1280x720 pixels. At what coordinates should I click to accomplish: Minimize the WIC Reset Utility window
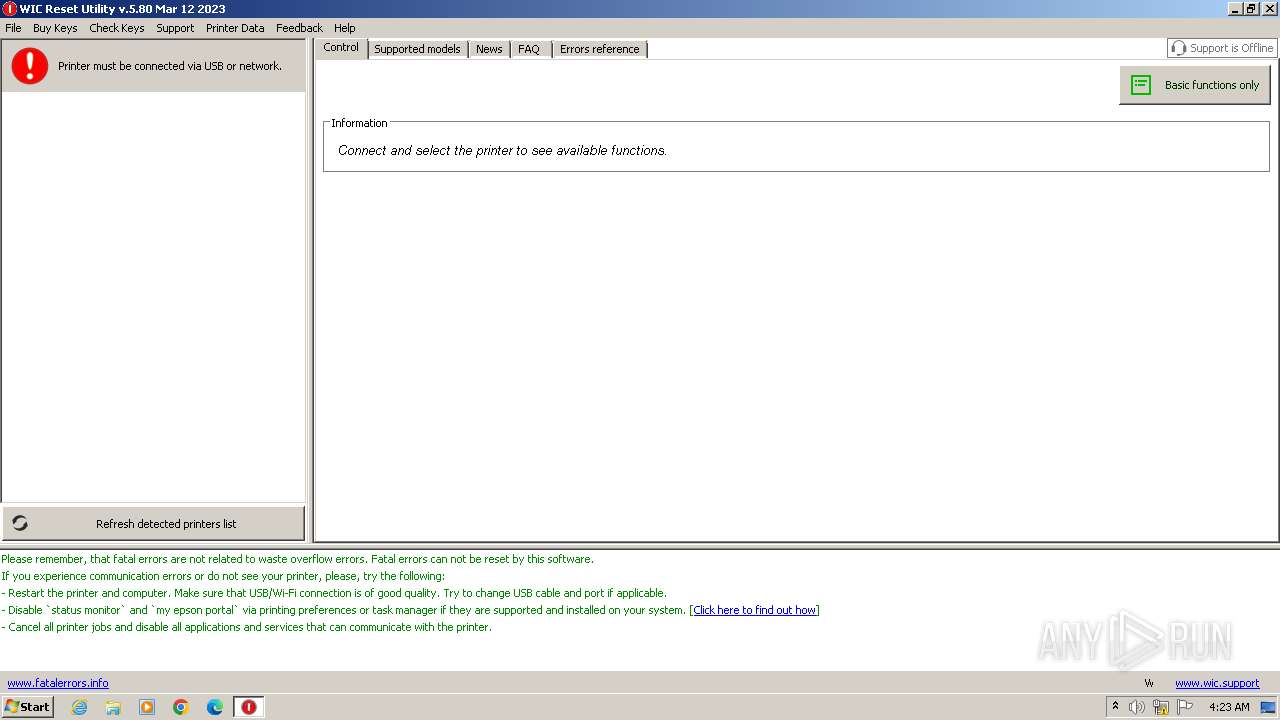pos(1235,9)
